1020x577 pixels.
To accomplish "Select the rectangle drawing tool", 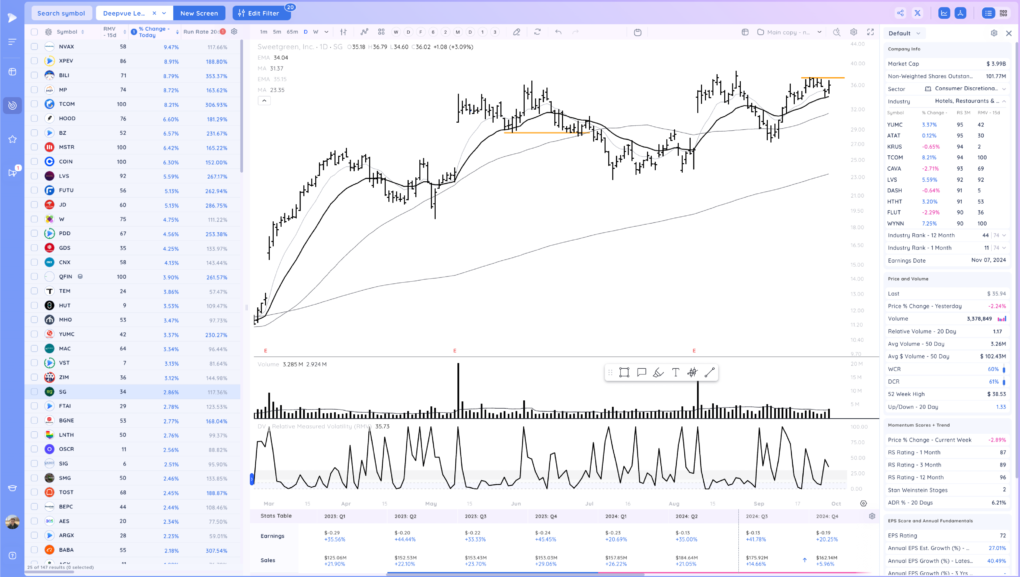I will point(623,372).
